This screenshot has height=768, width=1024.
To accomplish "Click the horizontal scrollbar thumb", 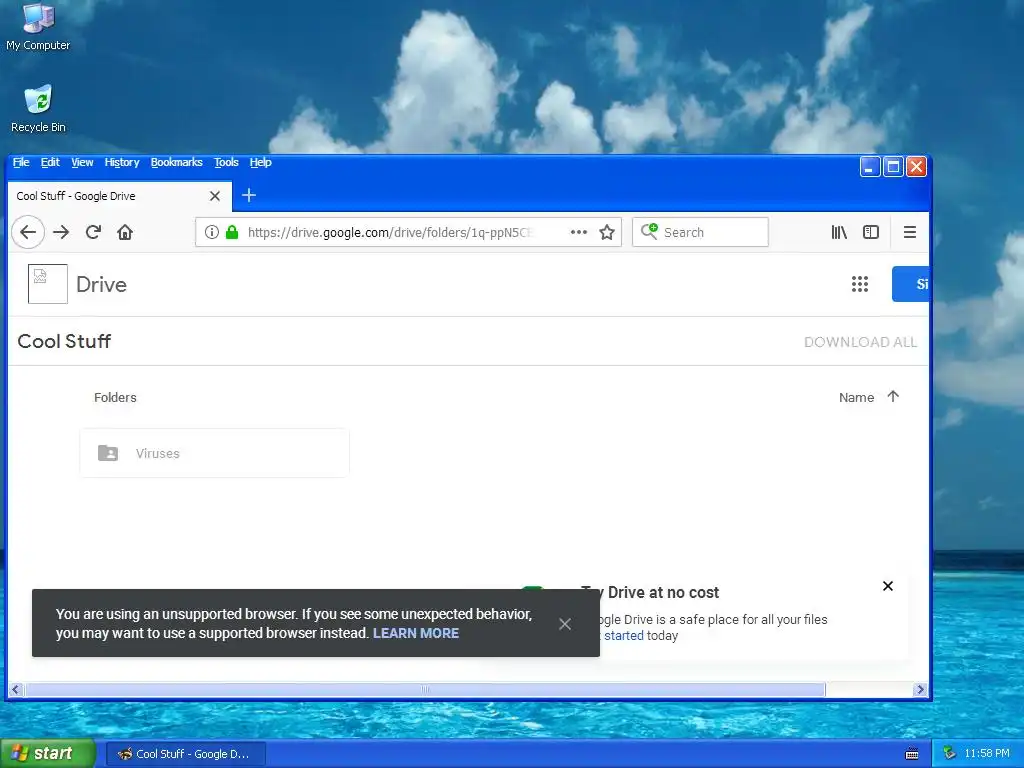I will 425,689.
